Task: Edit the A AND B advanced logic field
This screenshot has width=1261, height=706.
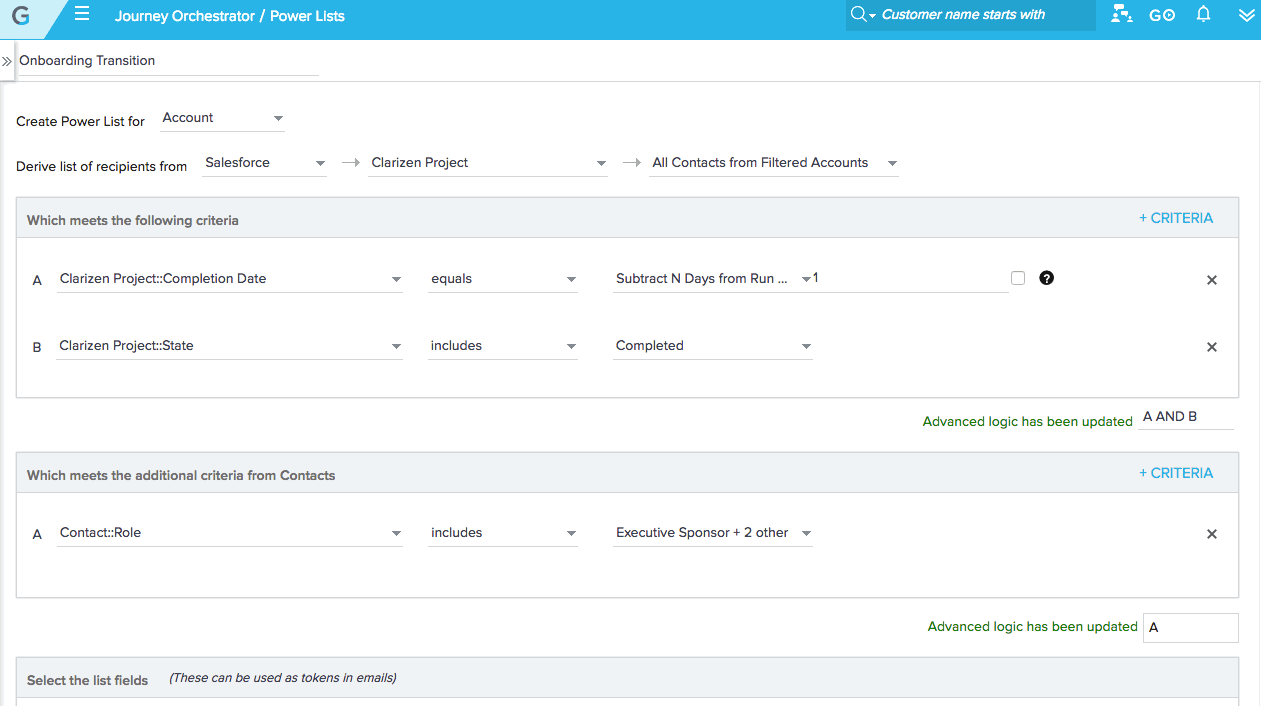Action: click(x=1186, y=418)
